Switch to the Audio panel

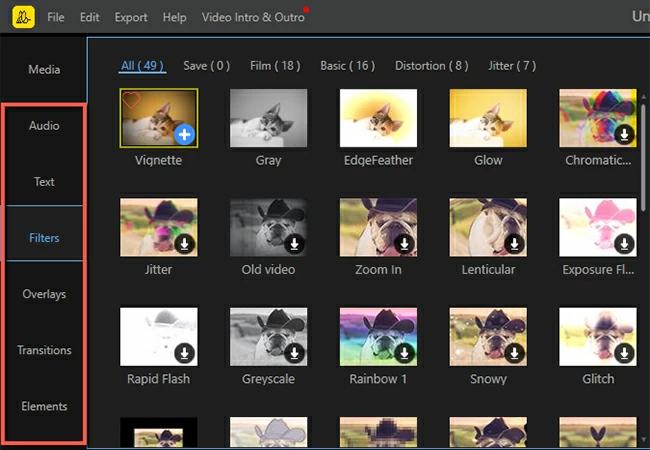tap(44, 126)
